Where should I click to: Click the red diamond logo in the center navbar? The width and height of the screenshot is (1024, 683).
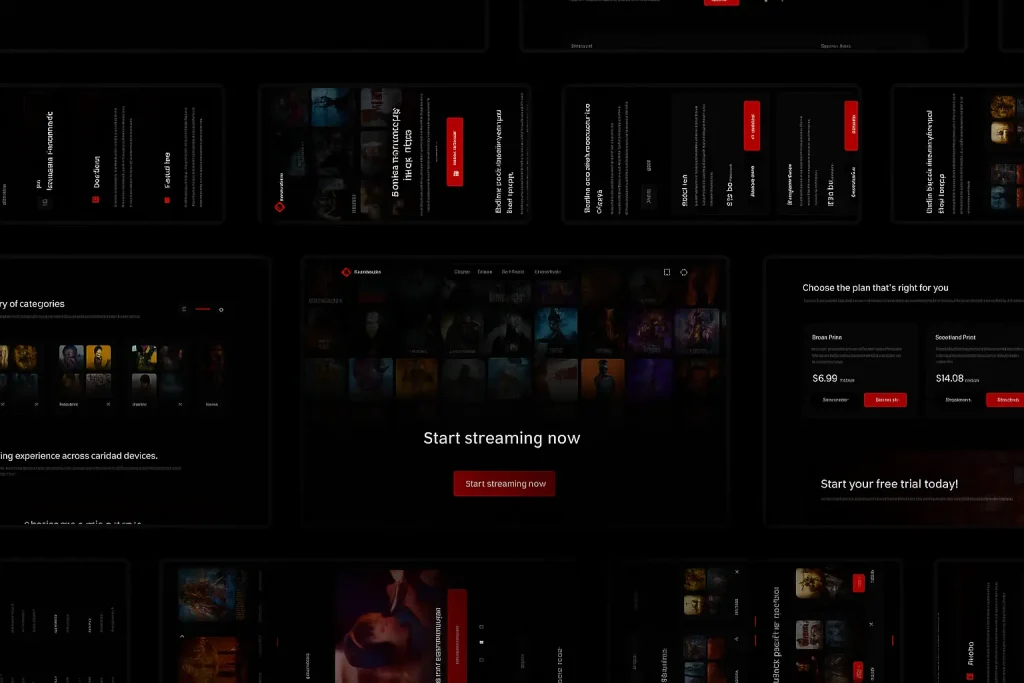(346, 272)
